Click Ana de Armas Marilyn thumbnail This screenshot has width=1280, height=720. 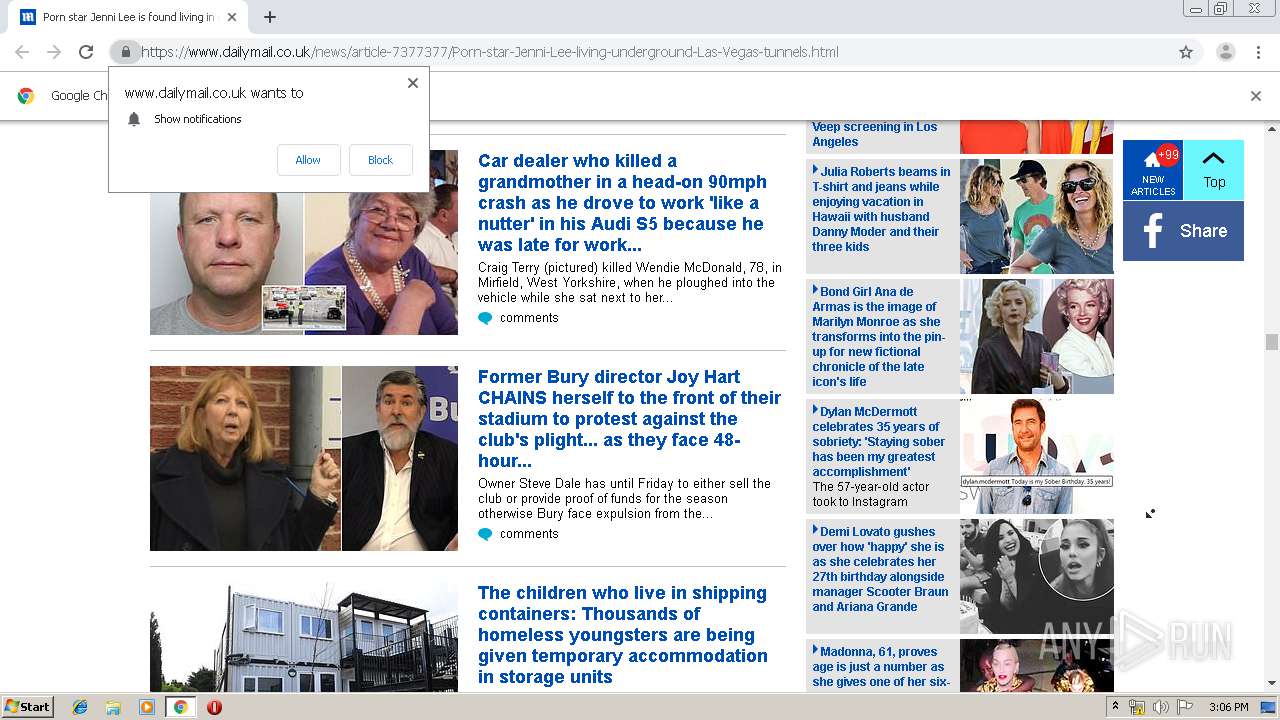[1036, 336]
